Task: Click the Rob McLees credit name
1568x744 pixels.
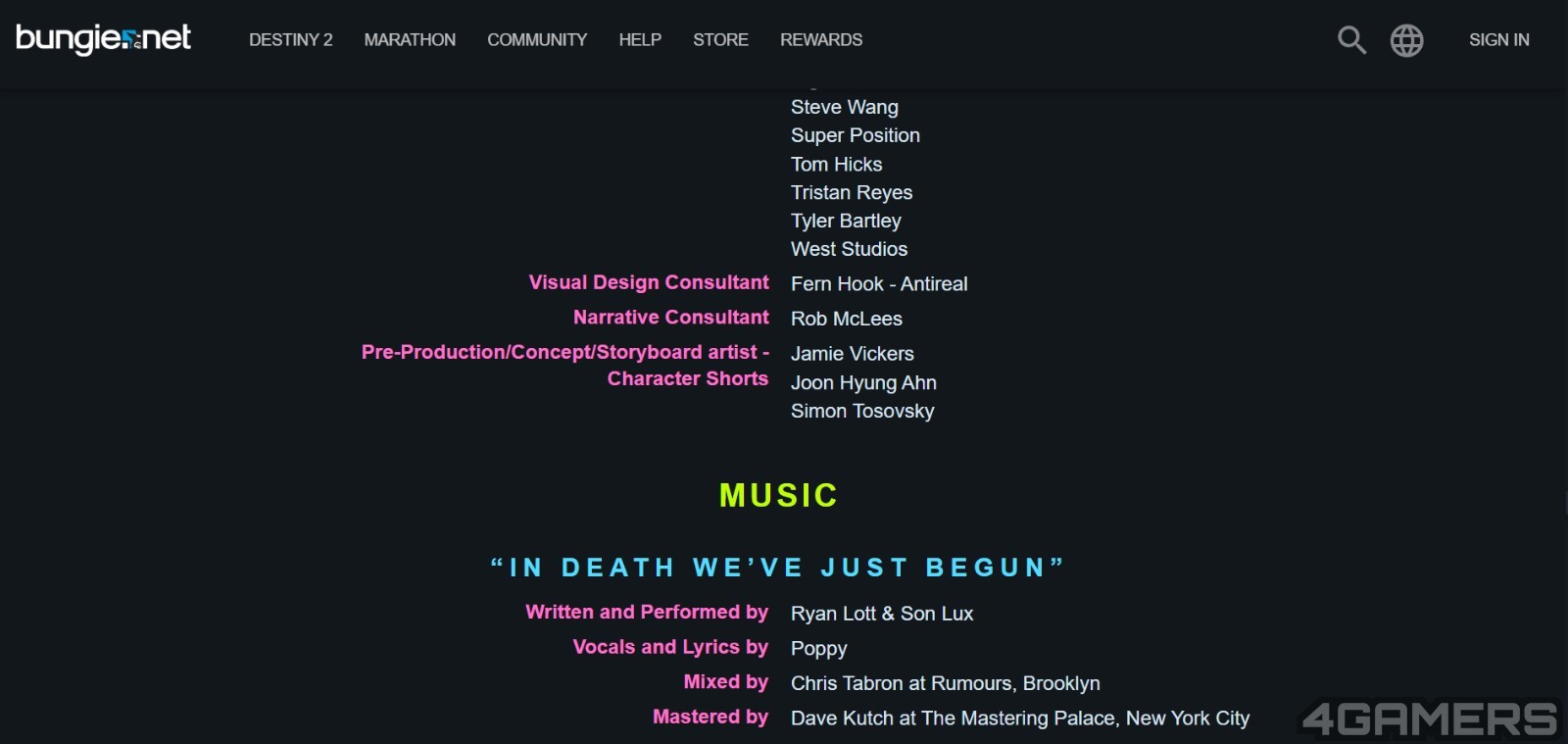Action: pos(847,319)
